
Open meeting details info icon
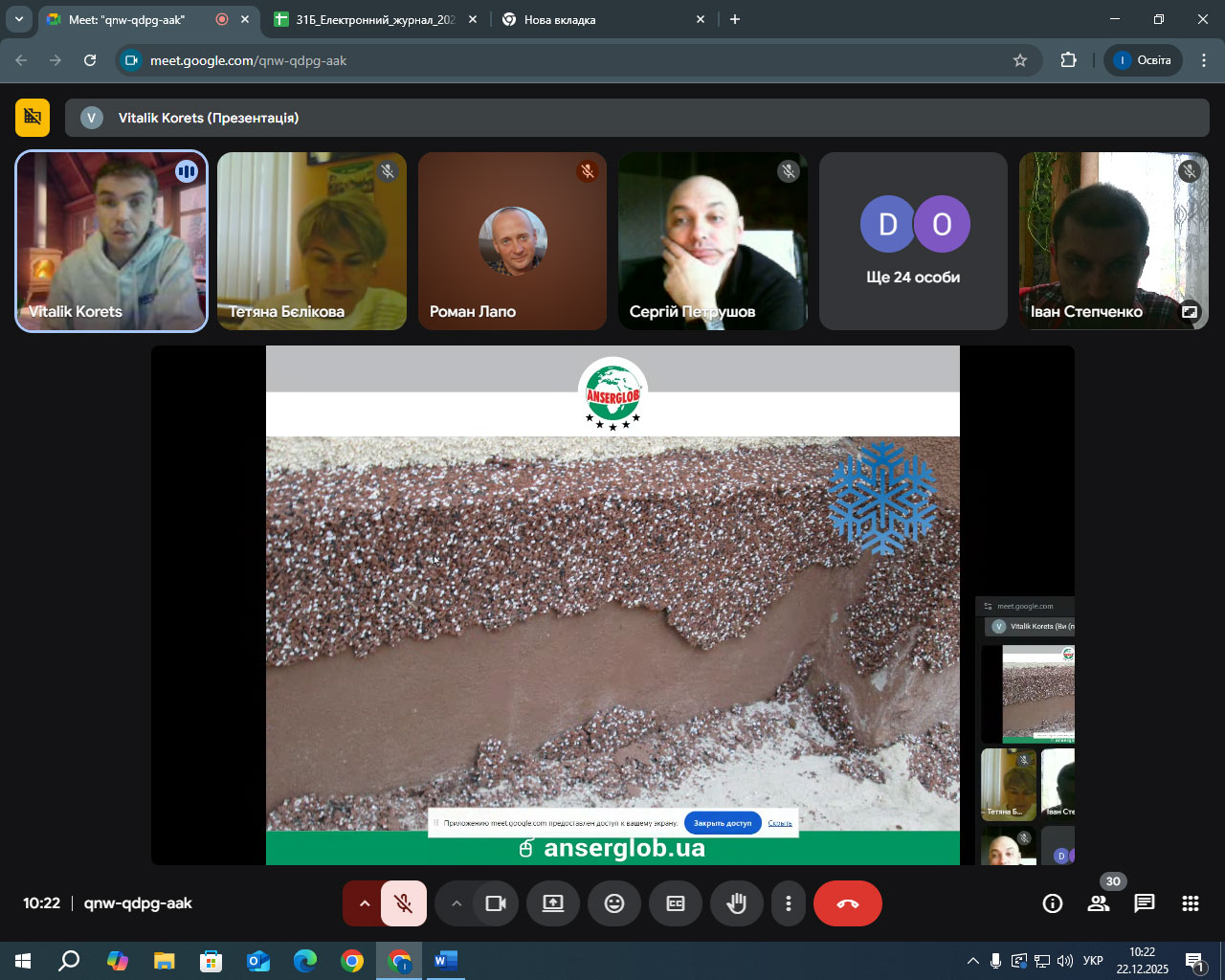coord(1053,903)
